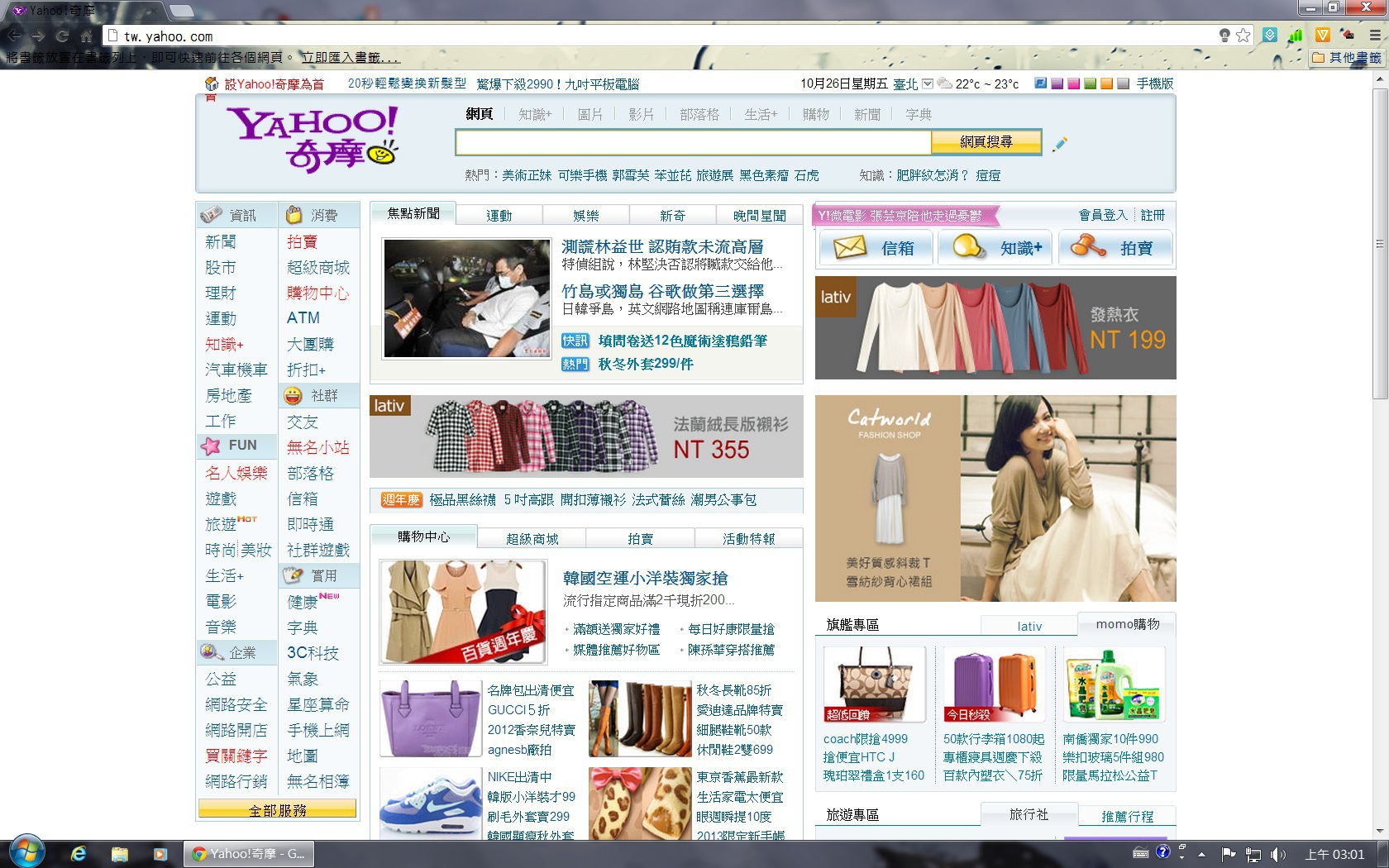Click the 設Yahoo!奇摩為首頁 link
The width and height of the screenshot is (1389, 868).
pos(274,83)
